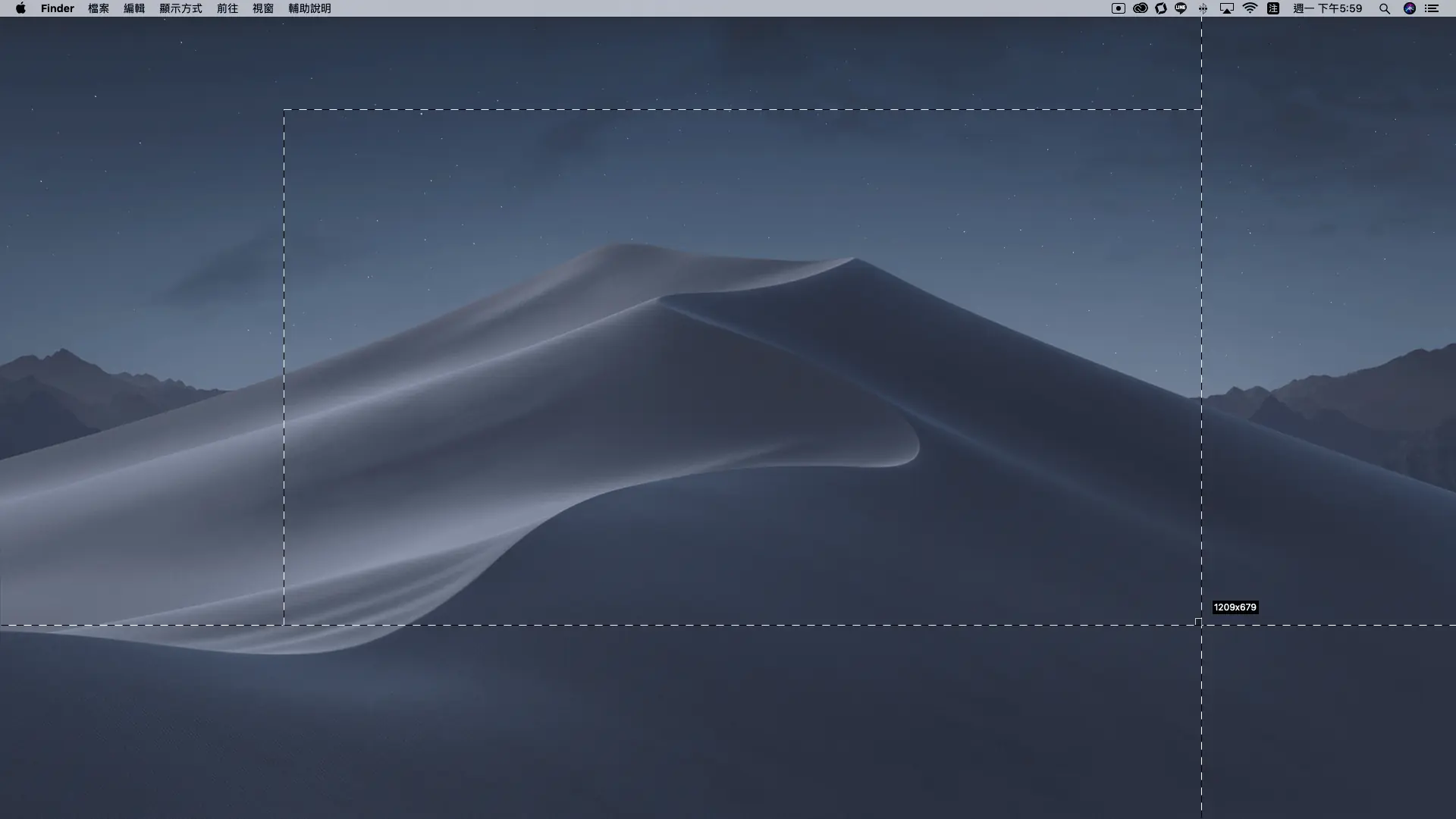This screenshot has height=819, width=1456.
Task: Click the sync arrows menu bar icon
Action: click(x=1161, y=8)
